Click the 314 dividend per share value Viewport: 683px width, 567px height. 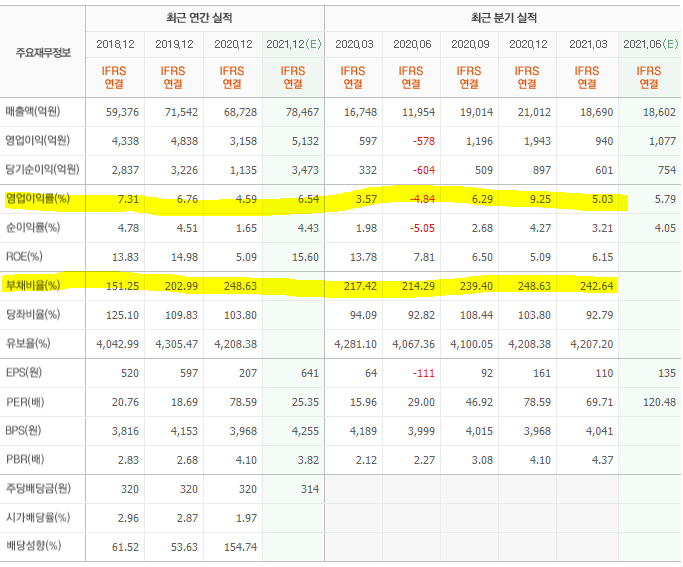click(310, 489)
